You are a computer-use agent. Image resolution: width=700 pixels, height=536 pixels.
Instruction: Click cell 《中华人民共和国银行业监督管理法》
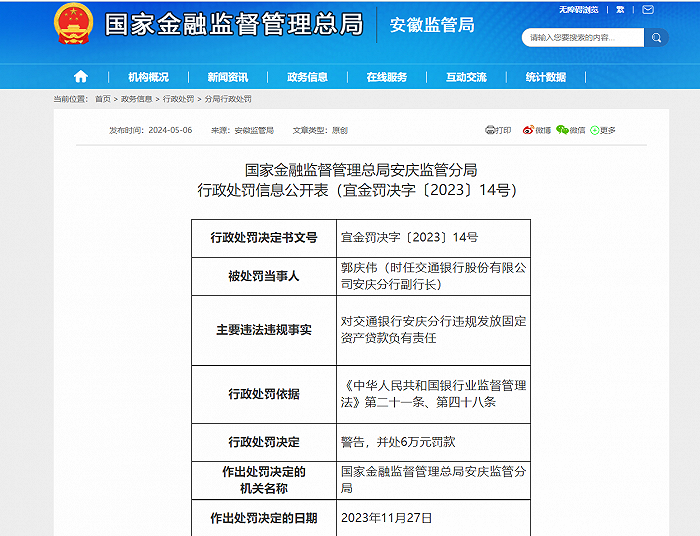[433, 394]
